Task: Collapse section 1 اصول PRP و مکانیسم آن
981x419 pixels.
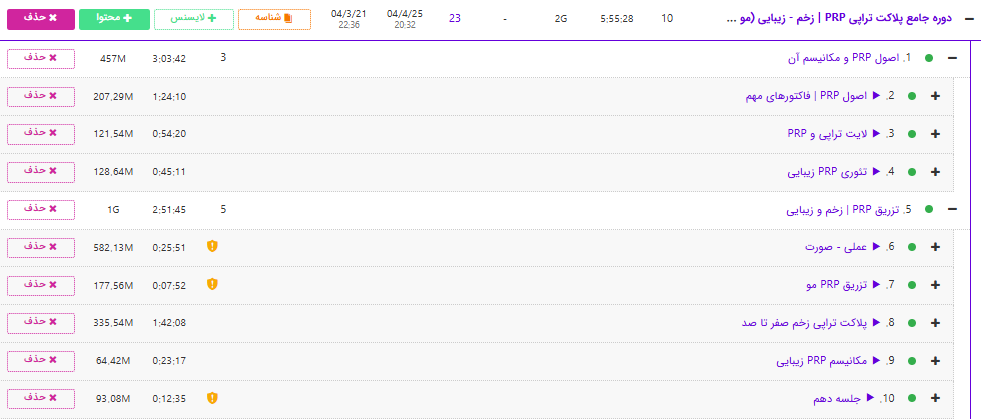Action: point(953,59)
